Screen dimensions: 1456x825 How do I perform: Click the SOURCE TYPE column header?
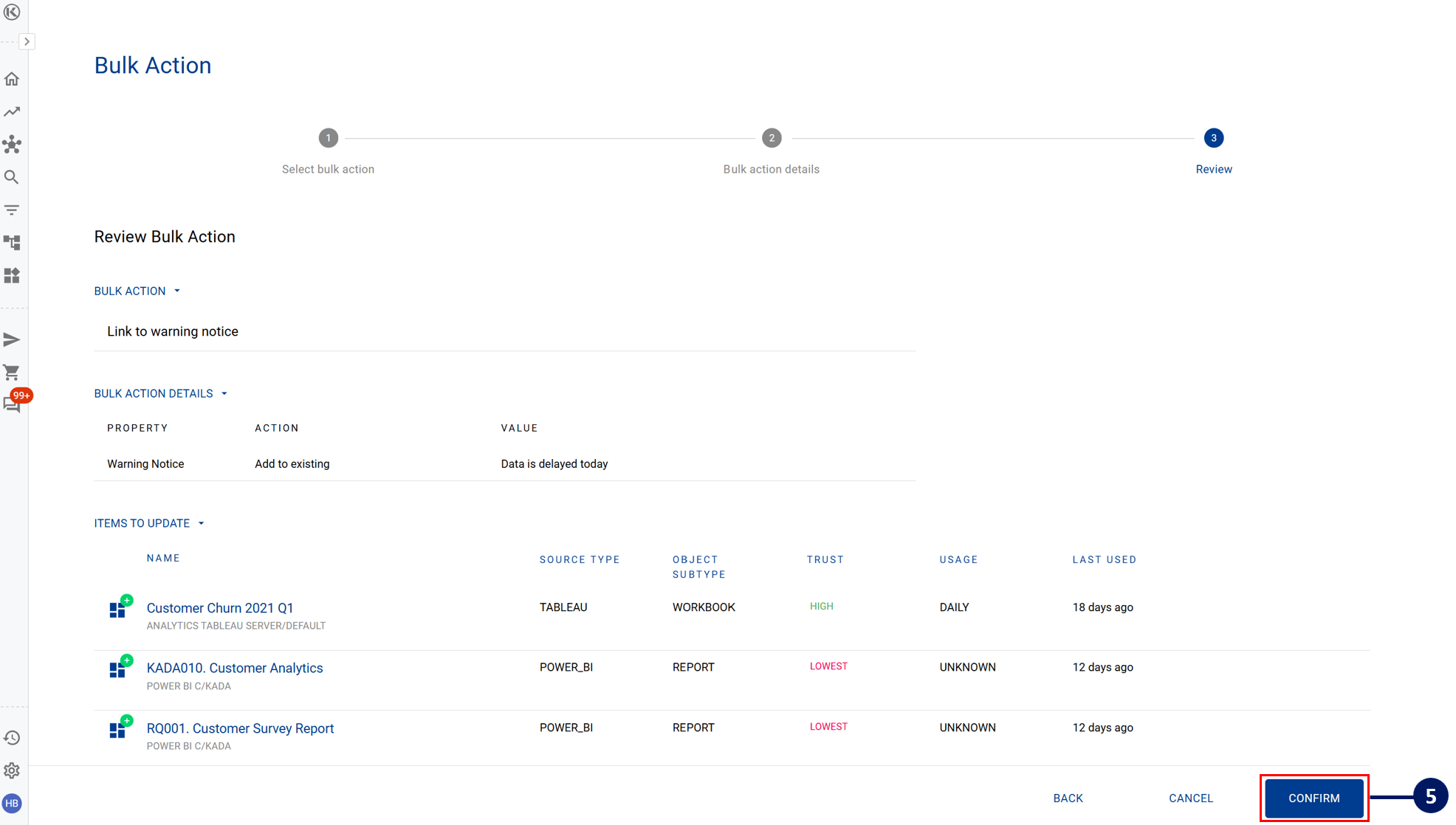pyautogui.click(x=580, y=560)
